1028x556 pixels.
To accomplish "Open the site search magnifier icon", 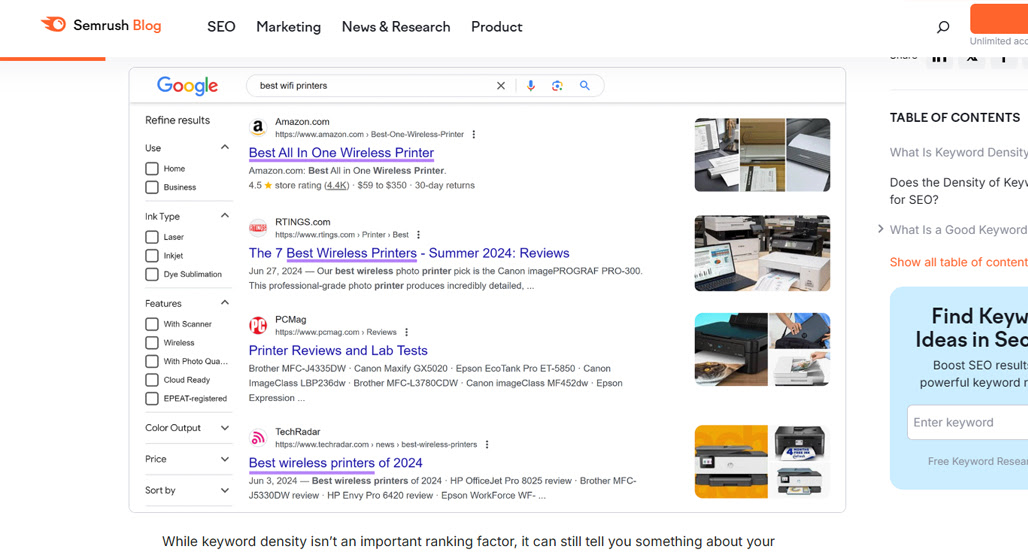I will pos(943,27).
